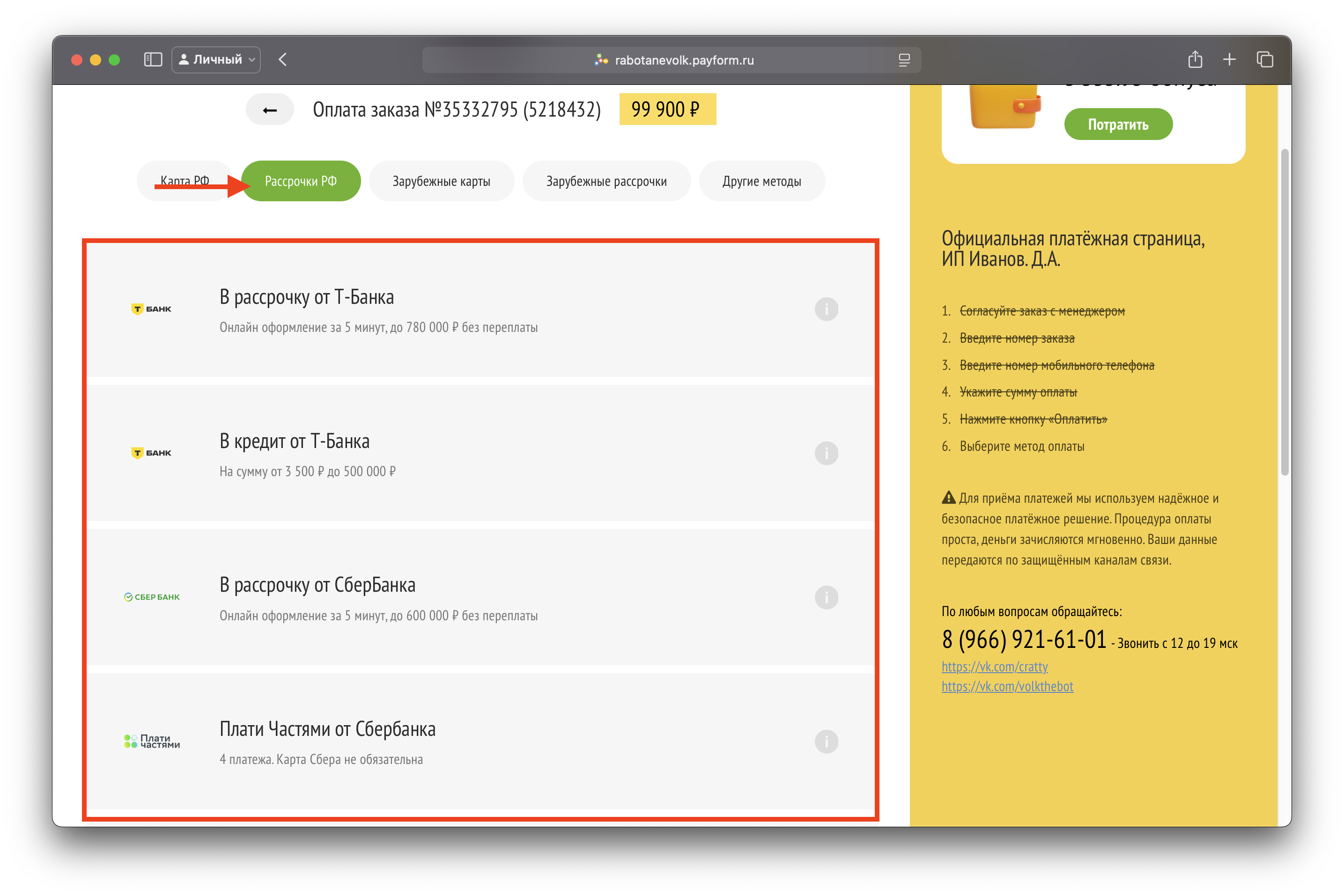Open the vk.com/volkthebot link
Viewport: 1344px width, 896px height.
(x=1007, y=686)
